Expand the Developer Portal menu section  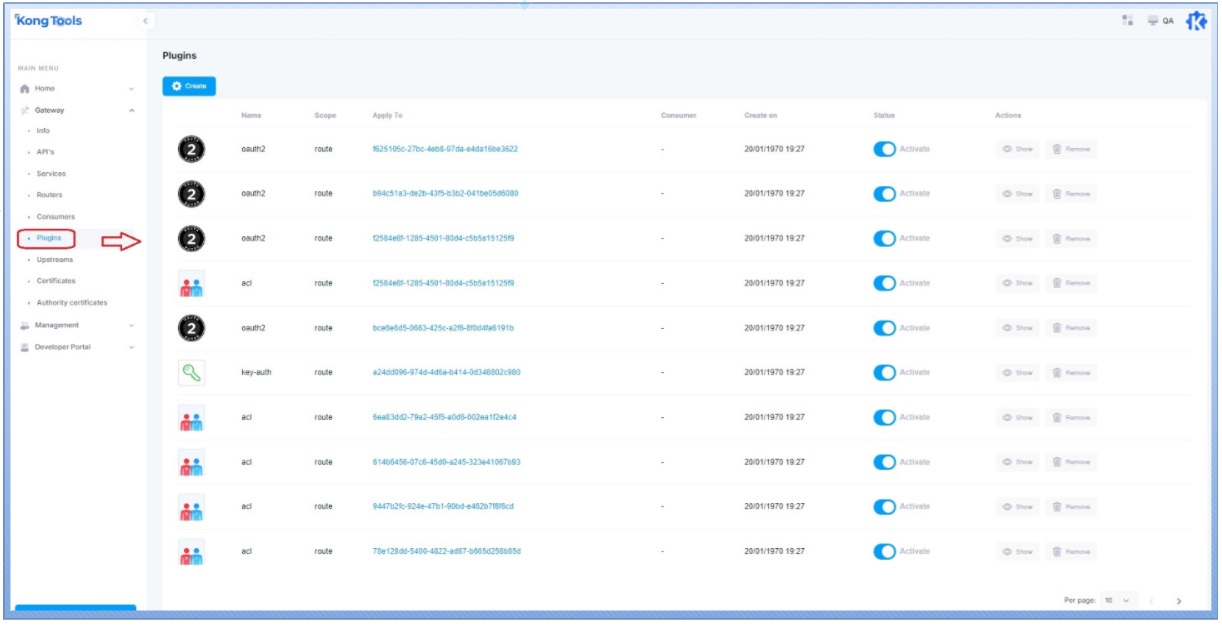pyautogui.click(x=131, y=347)
